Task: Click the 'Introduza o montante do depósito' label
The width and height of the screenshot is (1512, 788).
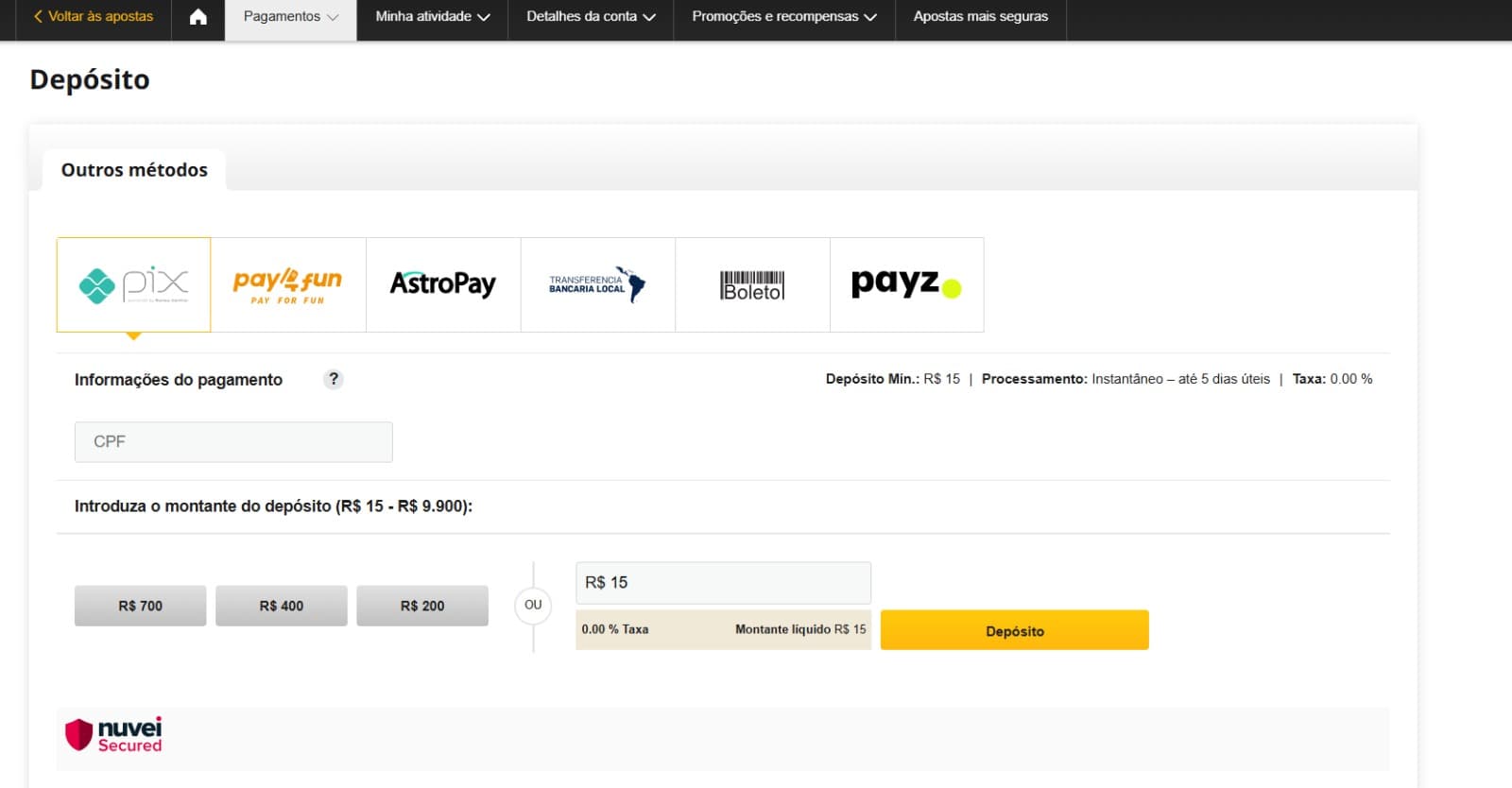Action: pyautogui.click(x=273, y=506)
